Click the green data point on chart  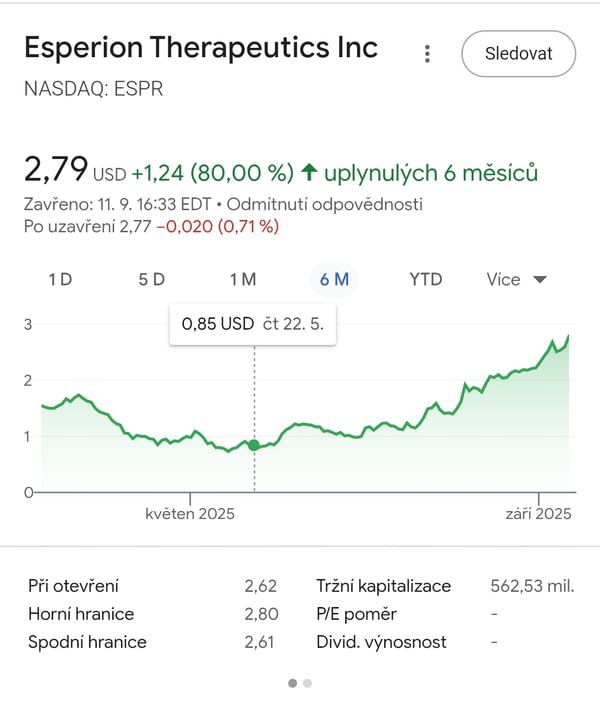coord(254,445)
